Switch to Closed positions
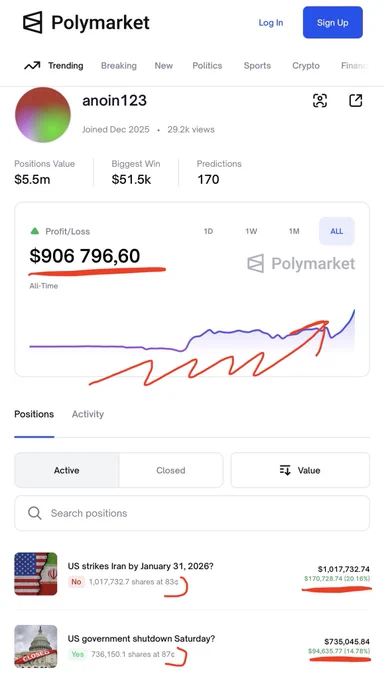384x680 pixels. click(x=171, y=470)
